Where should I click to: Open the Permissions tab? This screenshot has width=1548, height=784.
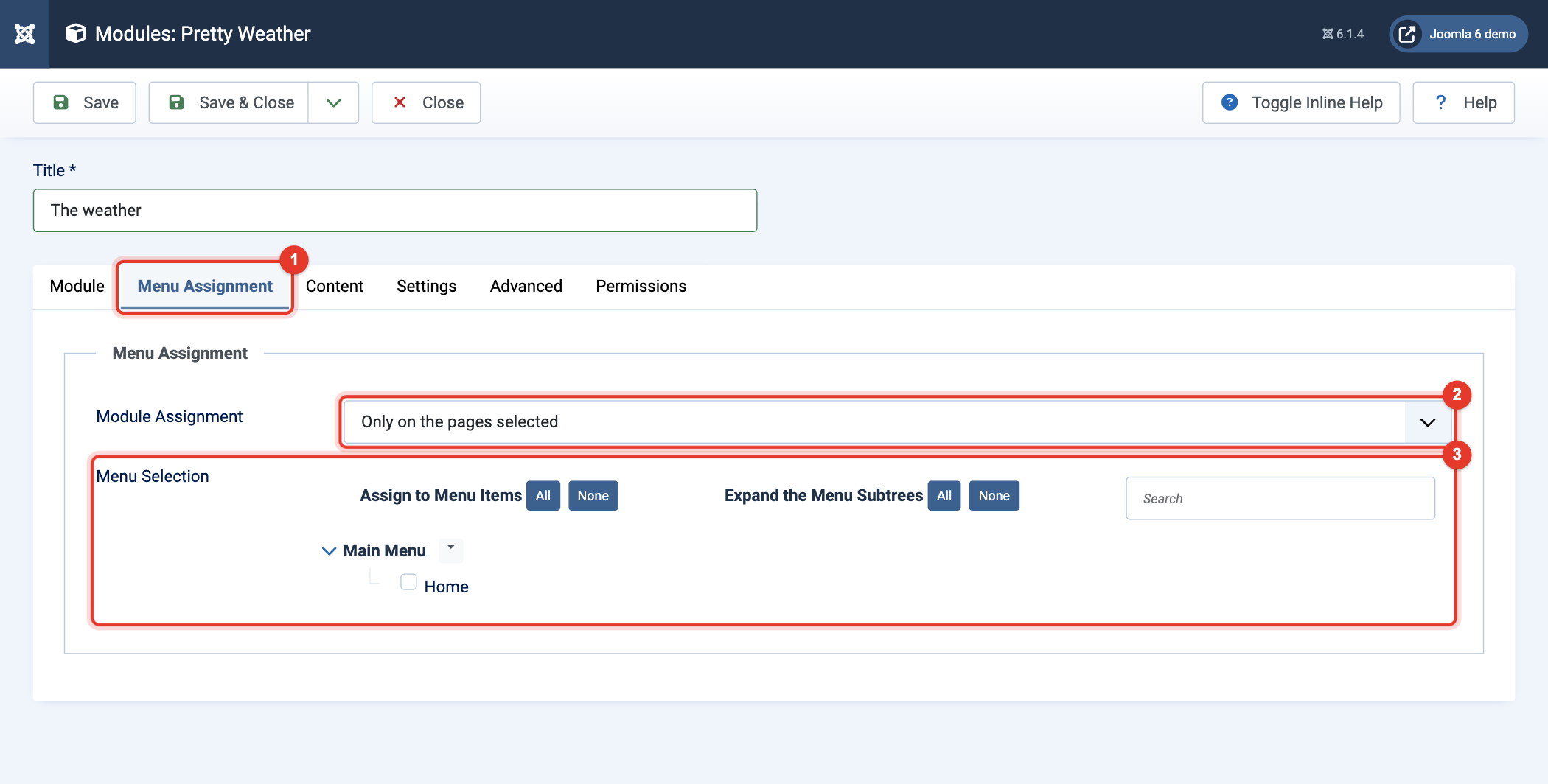641,286
